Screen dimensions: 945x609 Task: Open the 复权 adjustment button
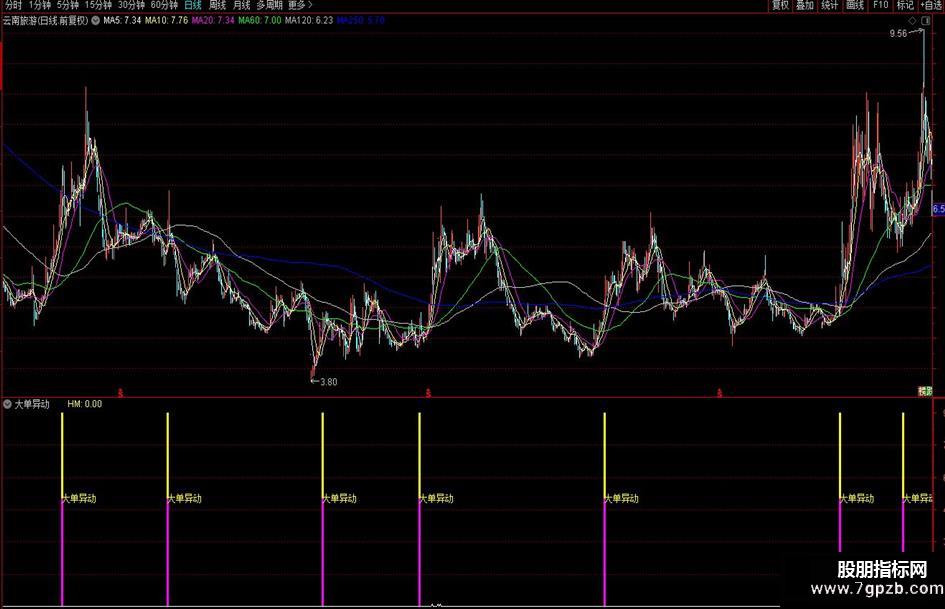point(780,5)
